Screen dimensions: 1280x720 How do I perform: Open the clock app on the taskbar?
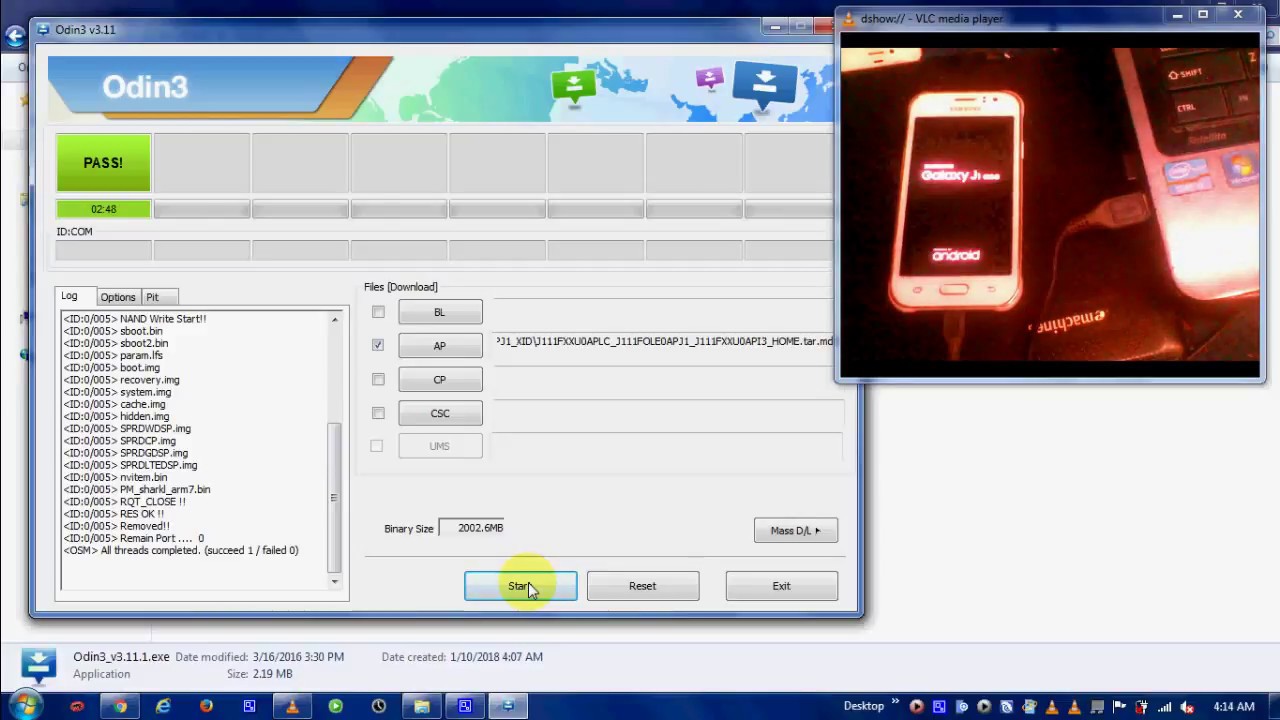(x=378, y=706)
